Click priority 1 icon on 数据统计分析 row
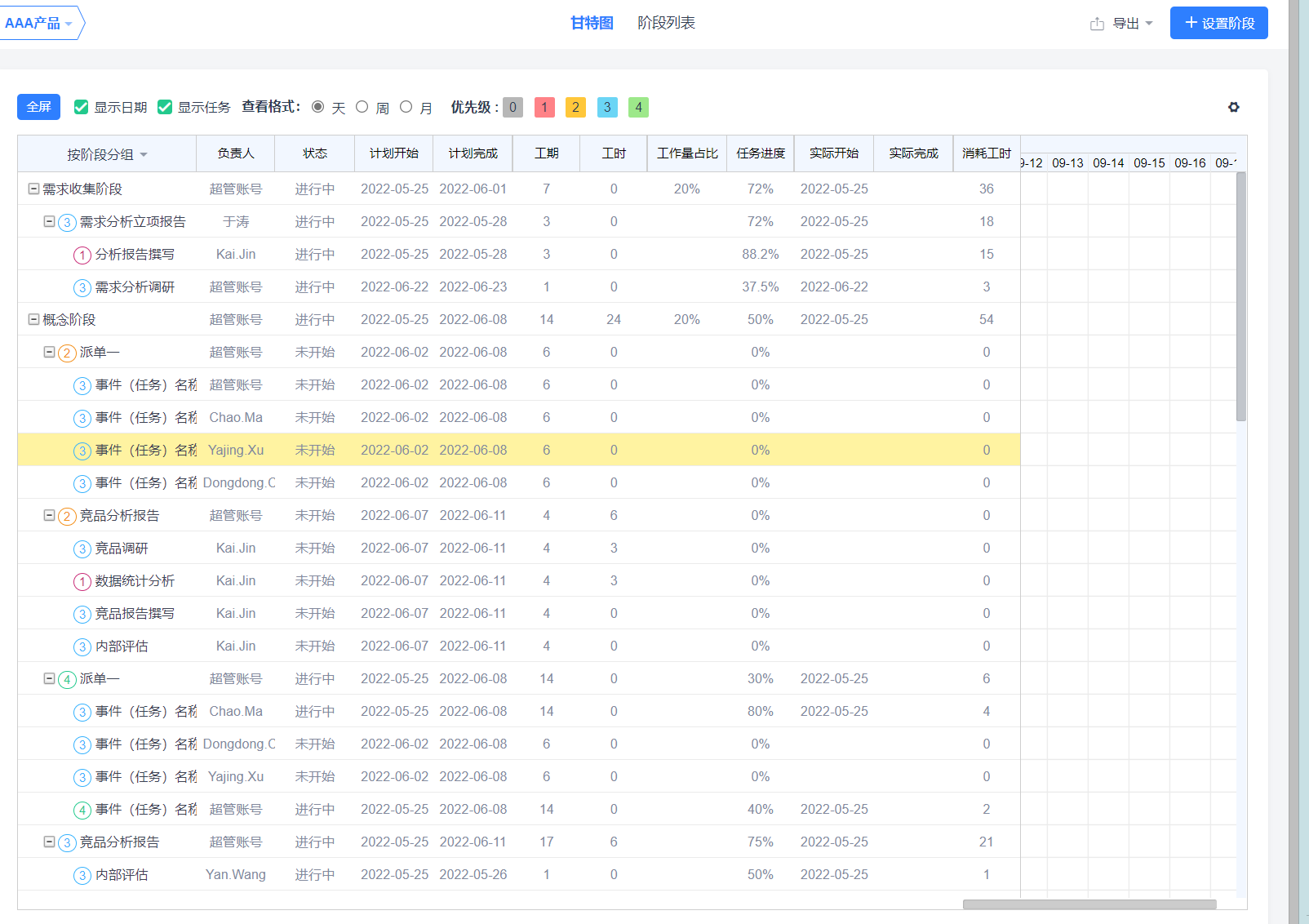This screenshot has height=924, width=1309. [x=82, y=582]
